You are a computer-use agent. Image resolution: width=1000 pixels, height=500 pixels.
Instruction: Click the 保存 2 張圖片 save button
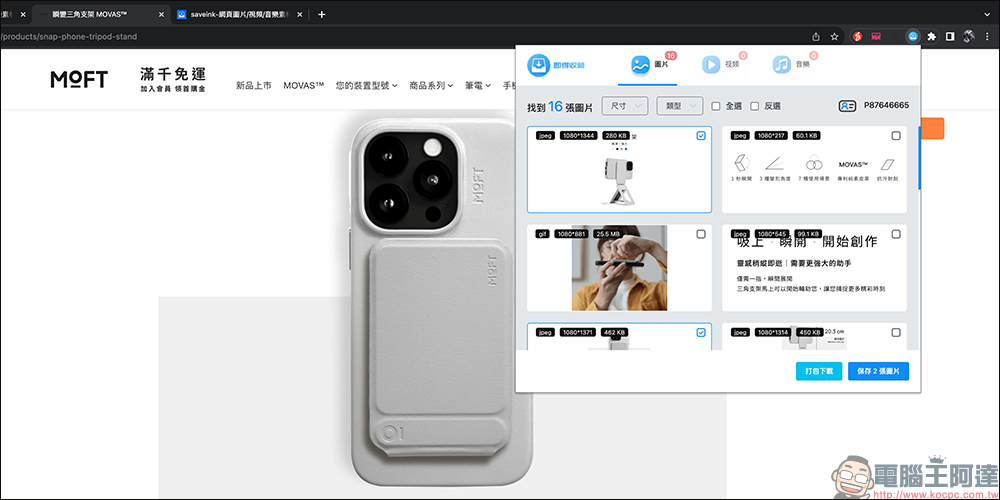point(878,371)
